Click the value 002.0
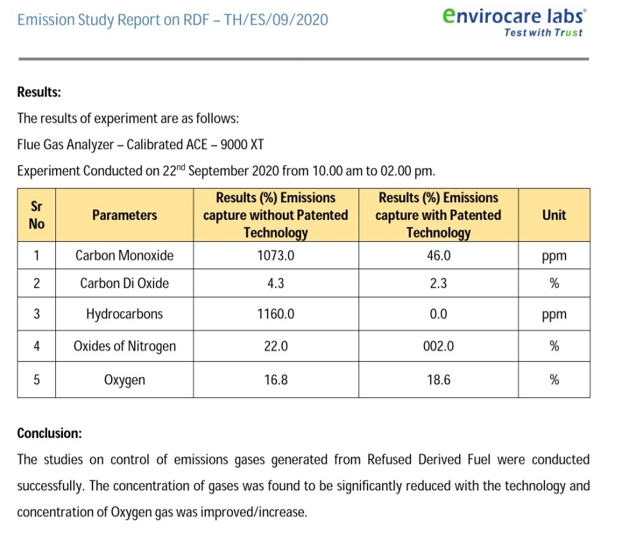The height and width of the screenshot is (553, 632). 439,346
